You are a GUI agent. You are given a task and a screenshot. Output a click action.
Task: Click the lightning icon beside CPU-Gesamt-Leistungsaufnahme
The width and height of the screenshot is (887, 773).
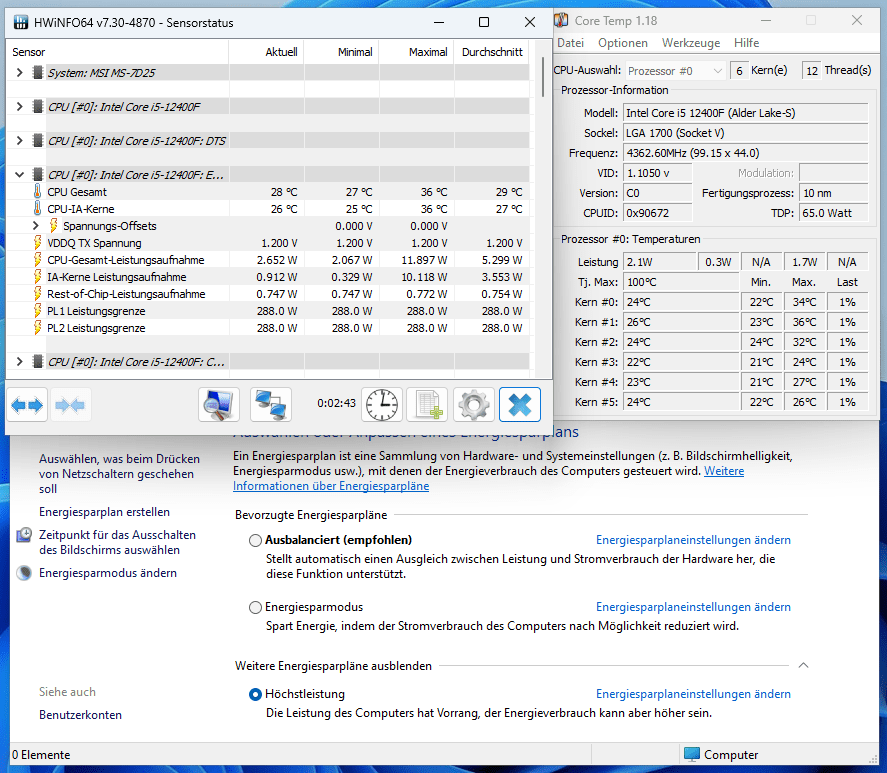37,260
